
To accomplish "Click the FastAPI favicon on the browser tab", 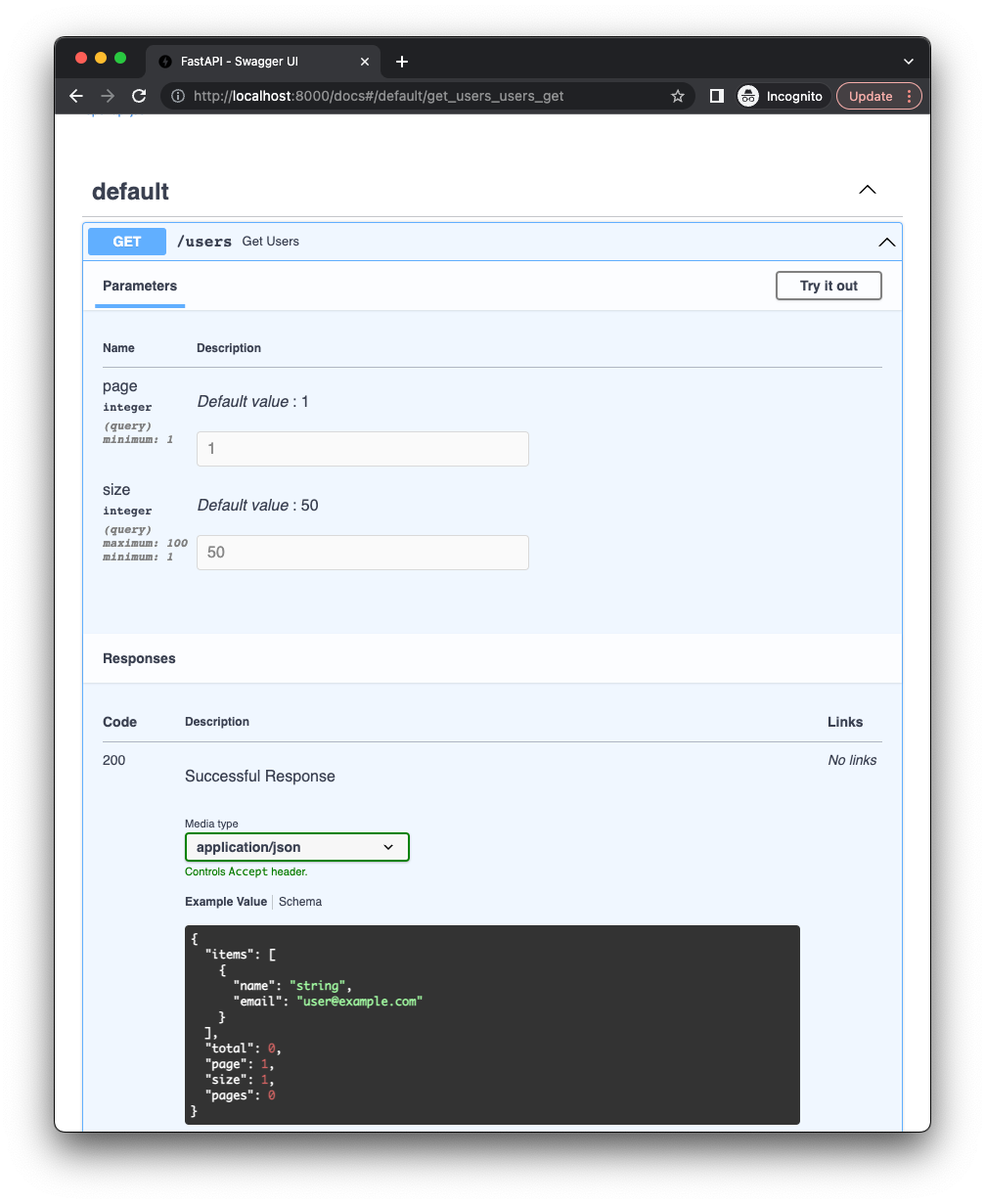I will pyautogui.click(x=163, y=61).
